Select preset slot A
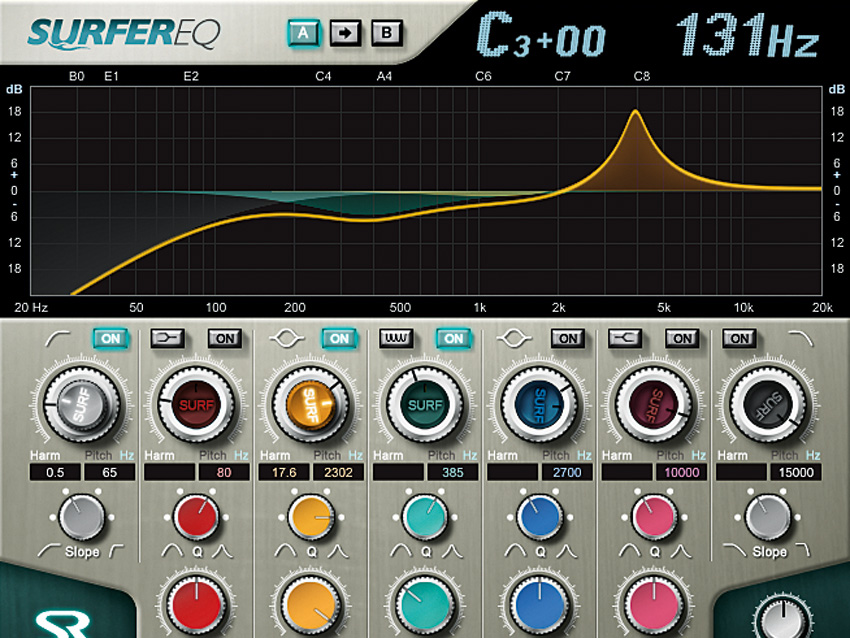The height and width of the screenshot is (638, 850). [303, 33]
